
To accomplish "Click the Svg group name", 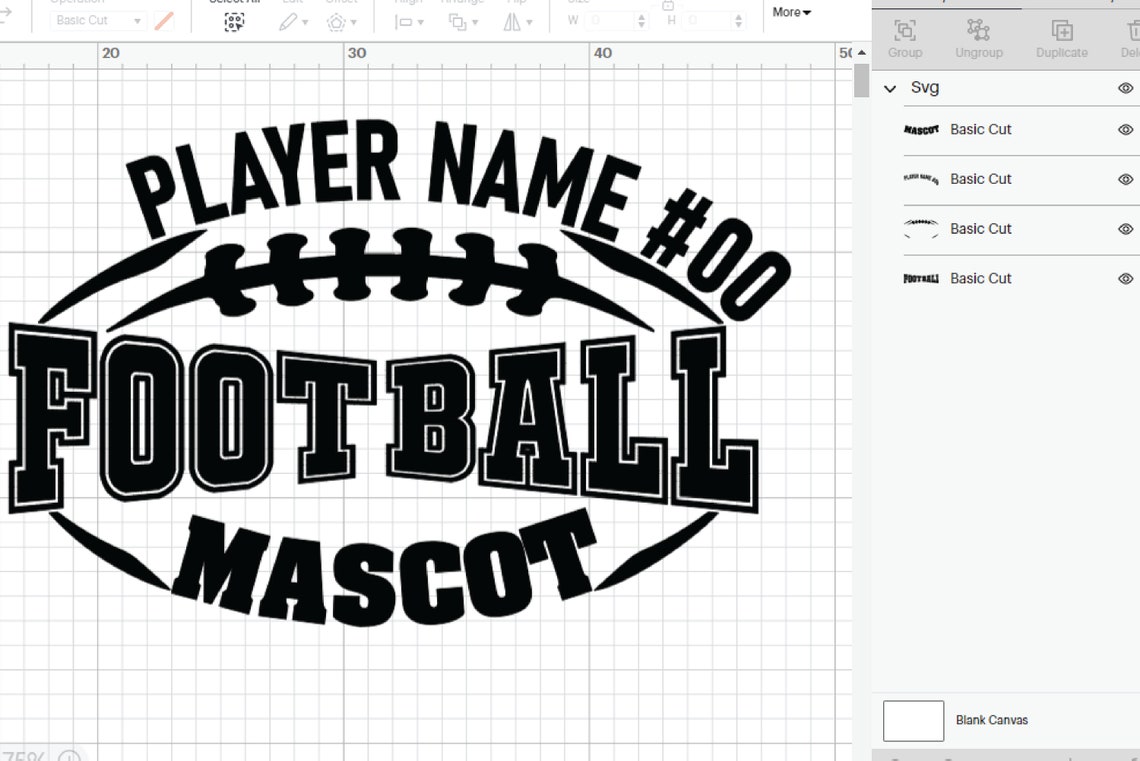I will (x=925, y=88).
